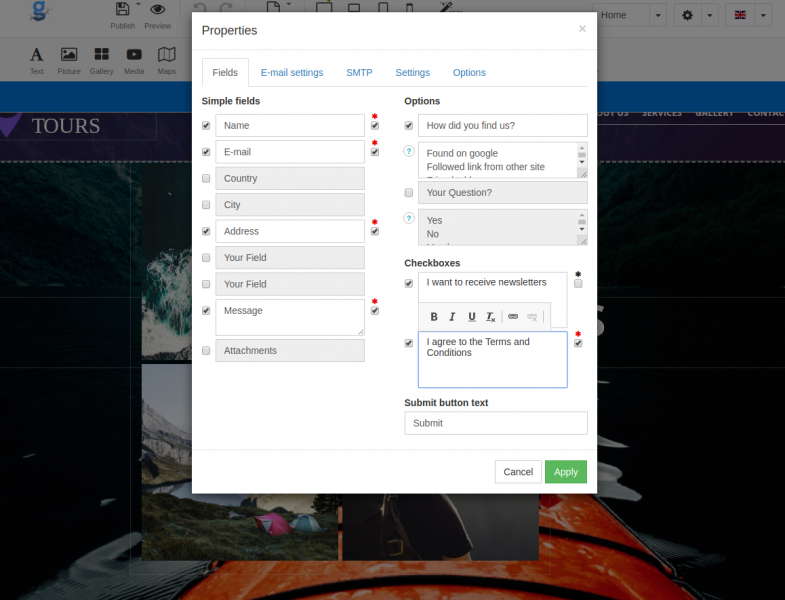Open the Settings tab
785x600 pixels.
point(413,73)
